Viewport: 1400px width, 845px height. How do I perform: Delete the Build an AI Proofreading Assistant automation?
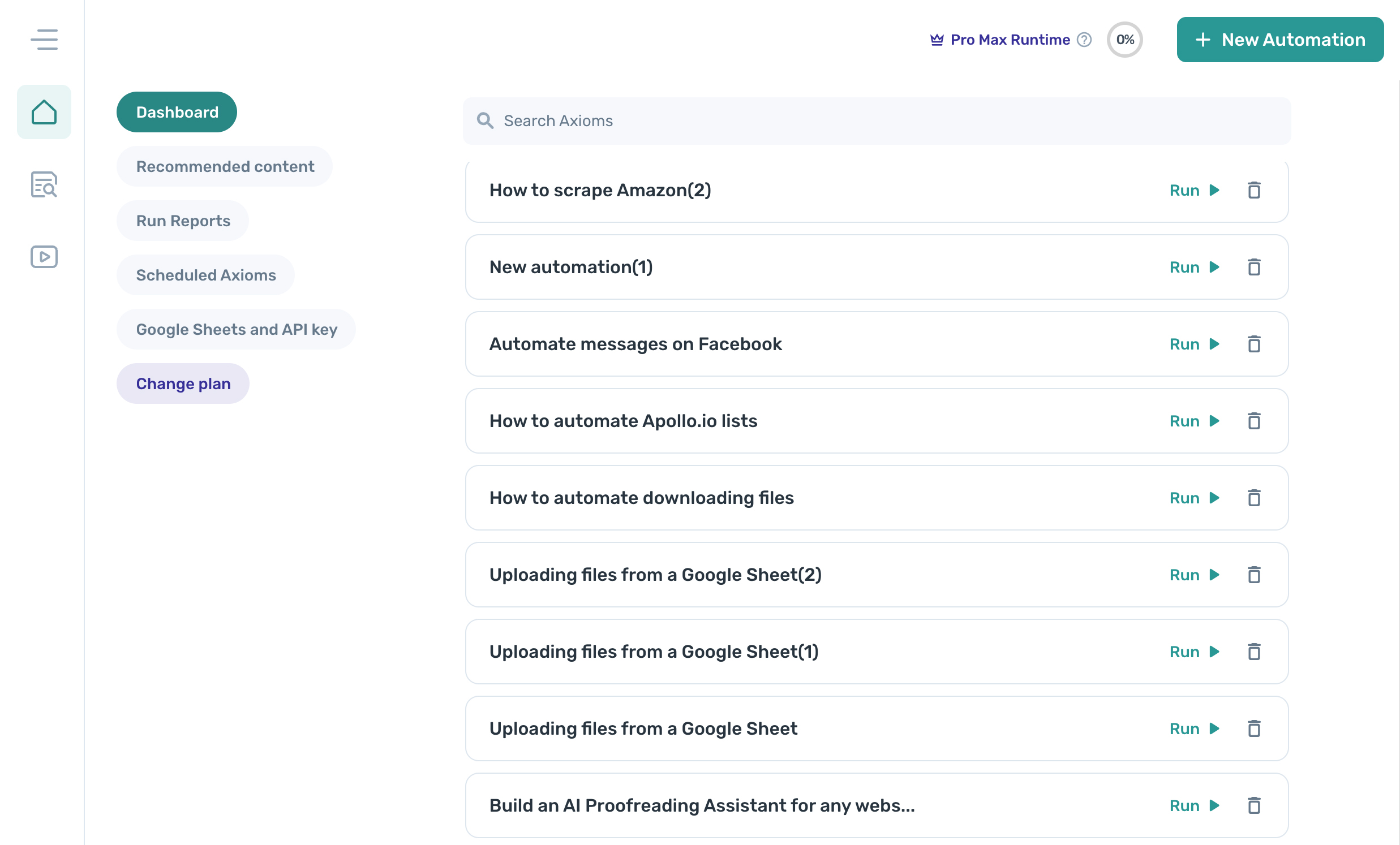point(1254,805)
